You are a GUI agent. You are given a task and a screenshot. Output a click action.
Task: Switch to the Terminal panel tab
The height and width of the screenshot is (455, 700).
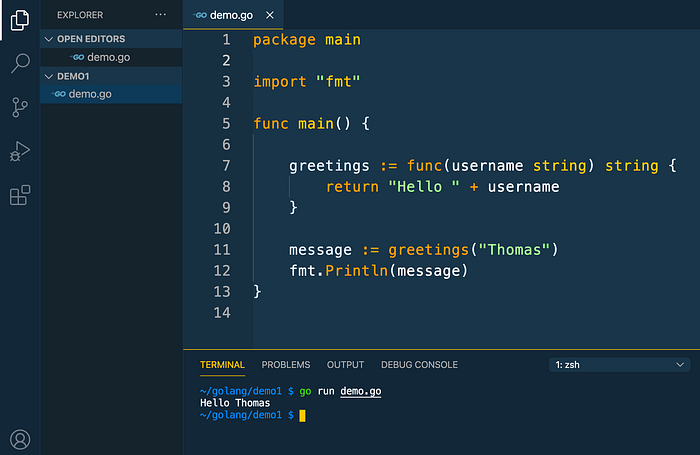click(x=222, y=365)
